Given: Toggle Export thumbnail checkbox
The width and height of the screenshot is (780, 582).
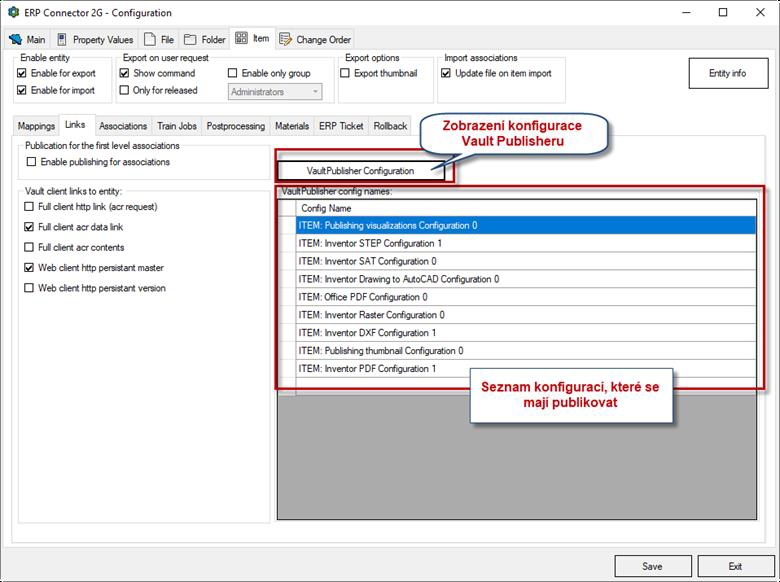Looking at the screenshot, I should [x=346, y=74].
